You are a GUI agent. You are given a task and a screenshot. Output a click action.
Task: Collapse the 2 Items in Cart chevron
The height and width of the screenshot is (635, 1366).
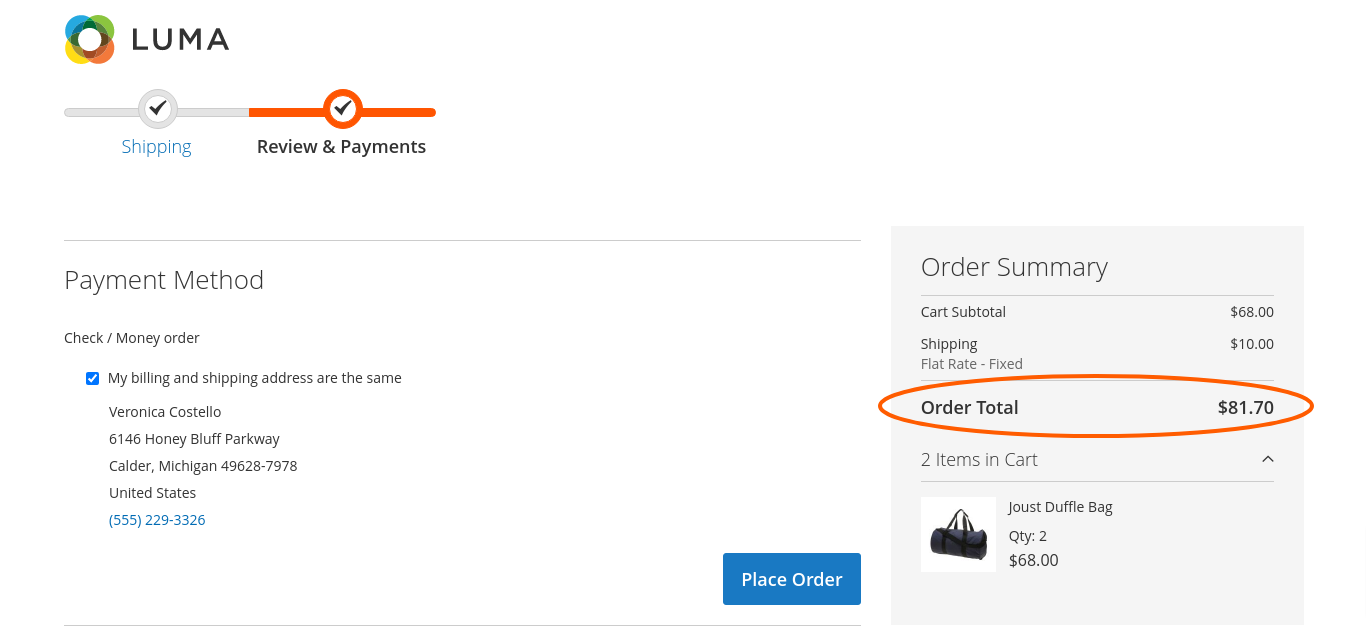1267,459
